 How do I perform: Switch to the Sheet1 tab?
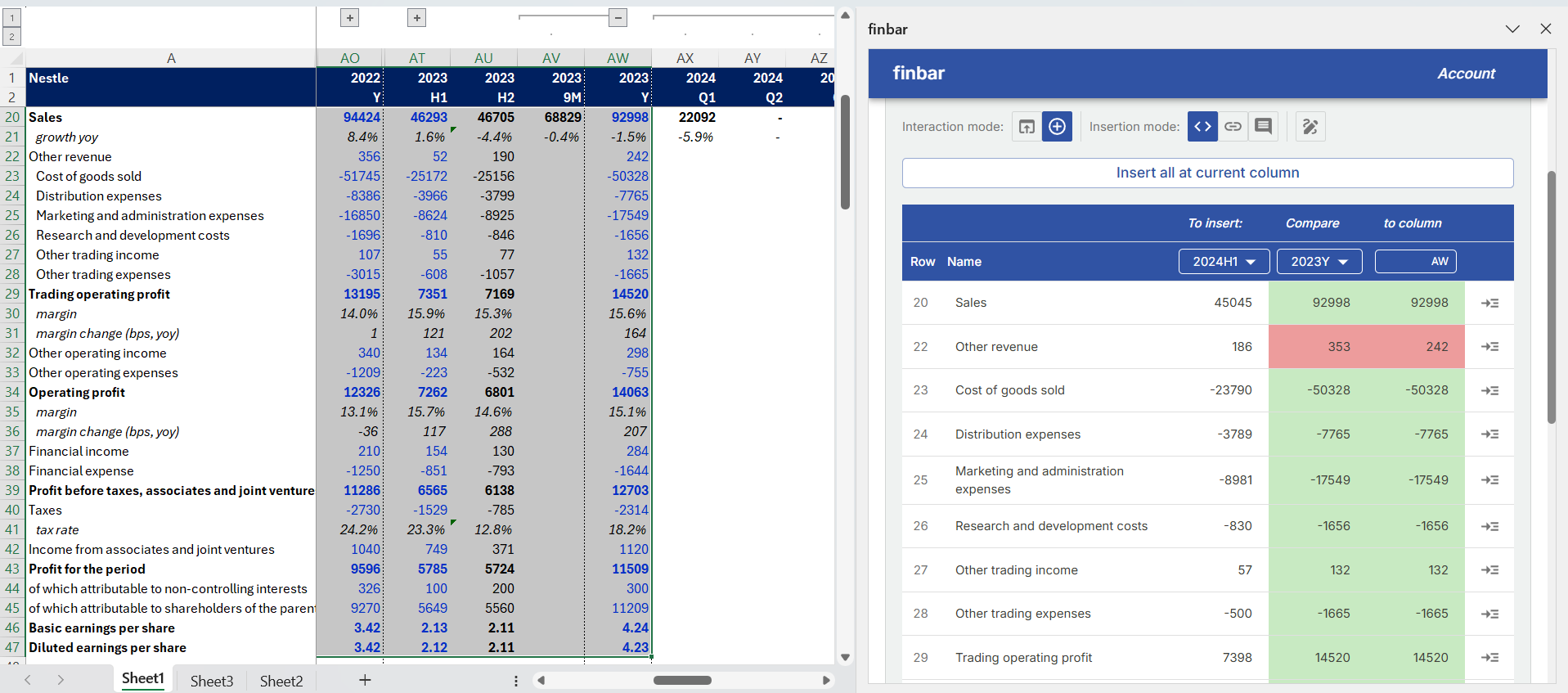pyautogui.click(x=143, y=678)
